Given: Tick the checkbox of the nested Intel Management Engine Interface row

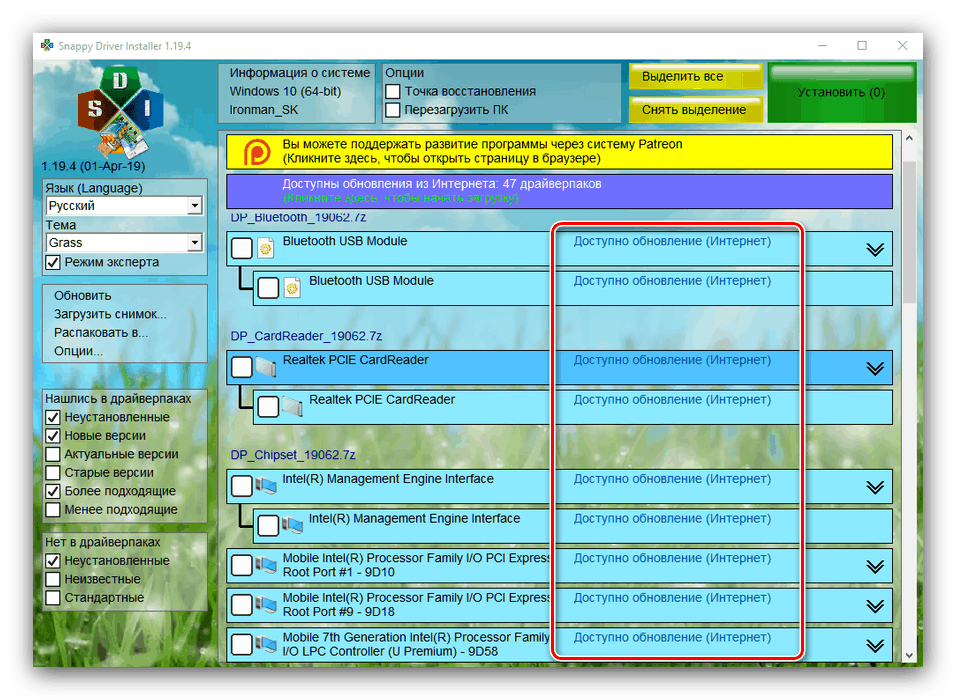Looking at the screenshot, I should [268, 526].
